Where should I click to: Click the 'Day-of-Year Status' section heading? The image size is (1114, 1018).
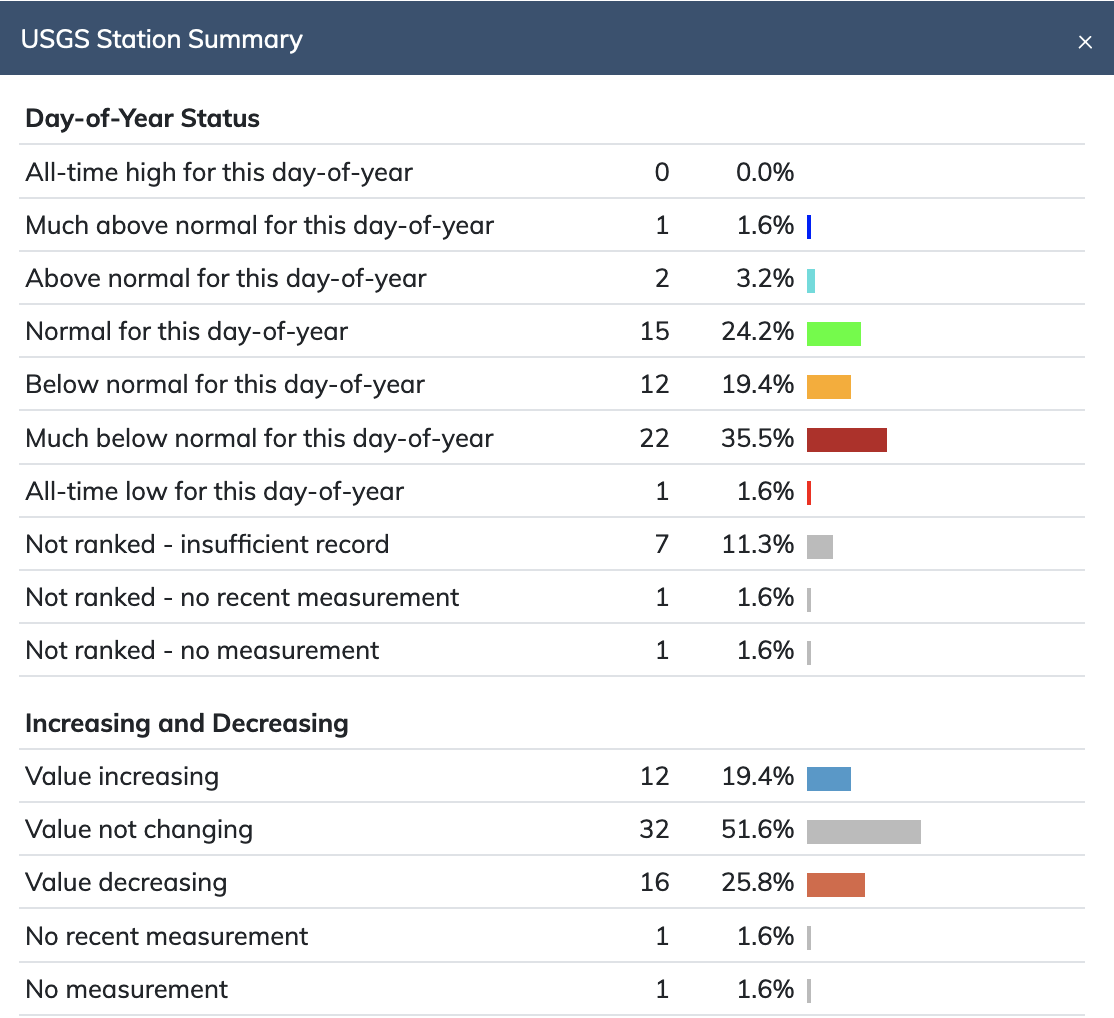(x=142, y=118)
